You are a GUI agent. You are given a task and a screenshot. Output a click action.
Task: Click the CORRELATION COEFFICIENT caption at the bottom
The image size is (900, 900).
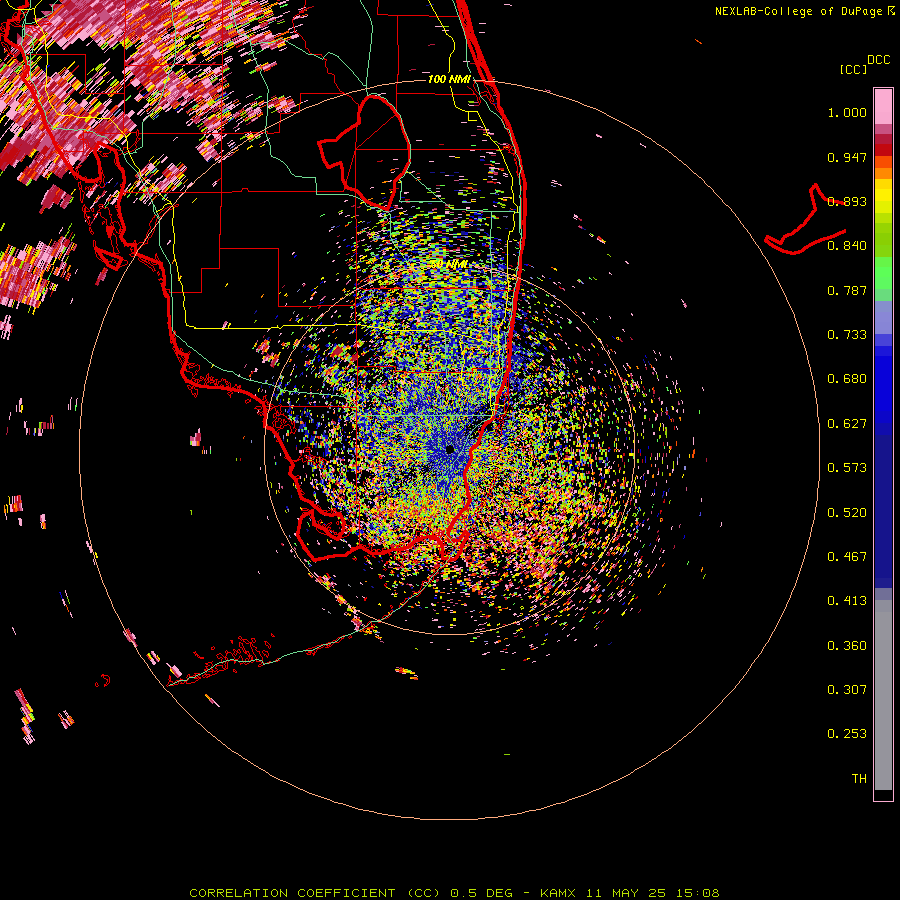point(454,893)
